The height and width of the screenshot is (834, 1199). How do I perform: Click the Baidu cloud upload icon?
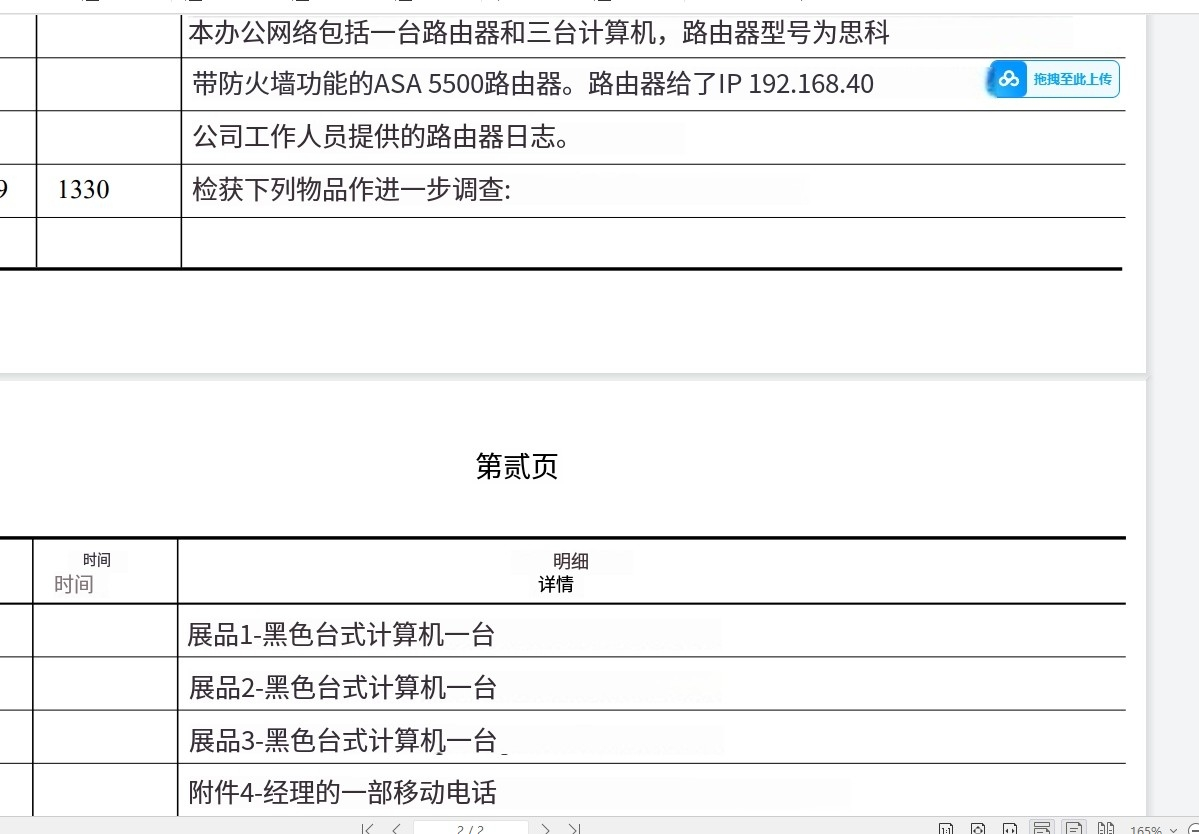click(1008, 79)
